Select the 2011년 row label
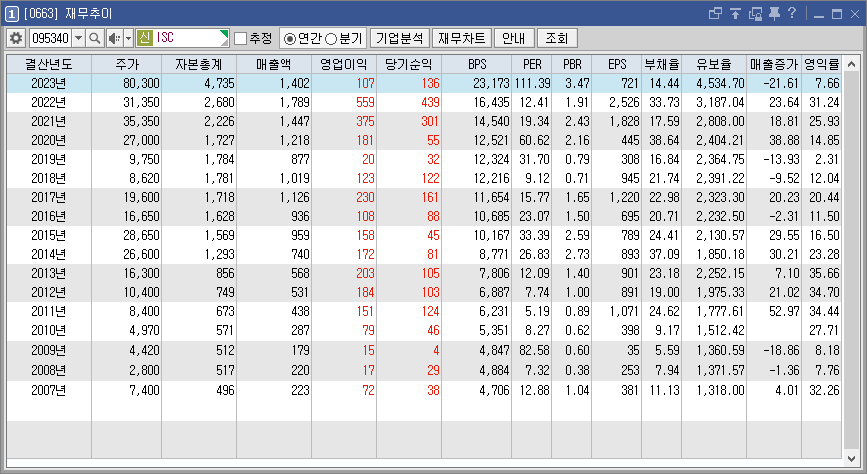Screen dimensions: 867x474 [49, 311]
